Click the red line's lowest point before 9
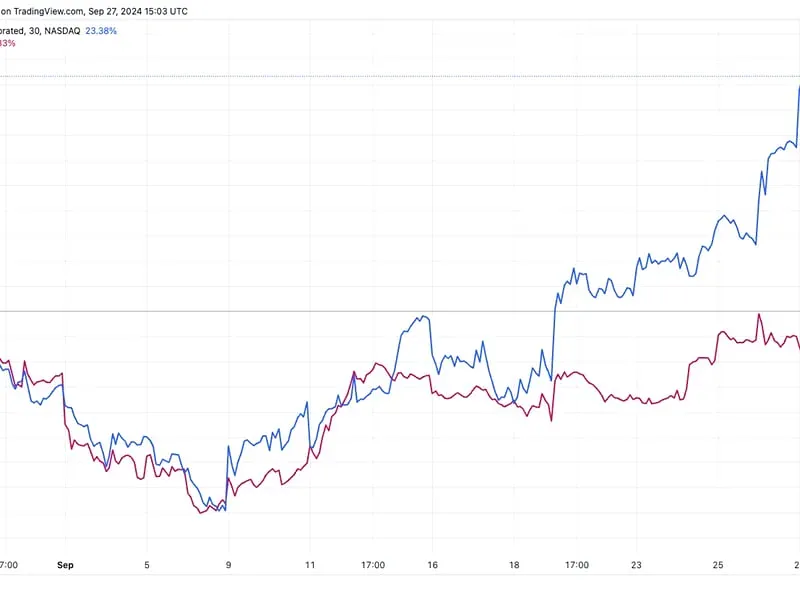 [202, 513]
